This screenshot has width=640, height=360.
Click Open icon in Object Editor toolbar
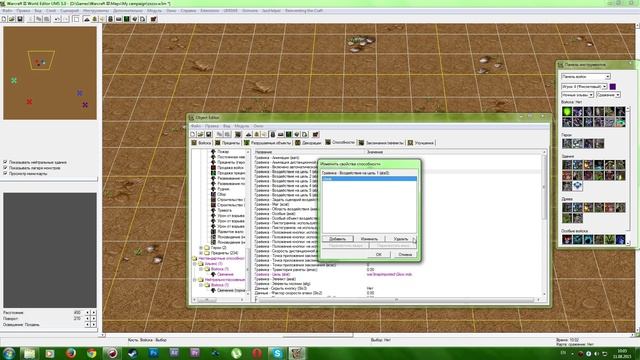coord(200,134)
